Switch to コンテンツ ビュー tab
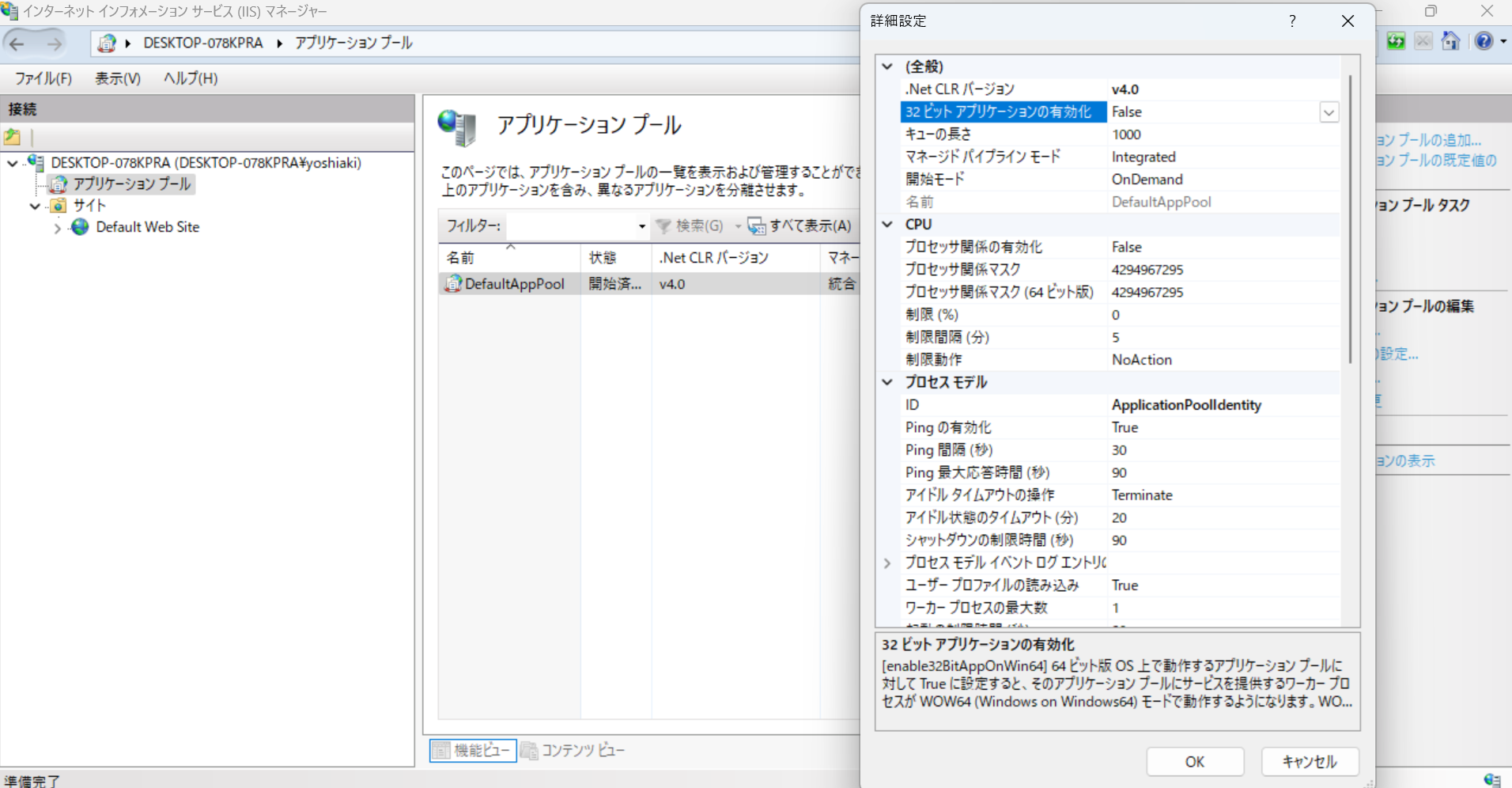This screenshot has width=1512, height=788. 573,750
